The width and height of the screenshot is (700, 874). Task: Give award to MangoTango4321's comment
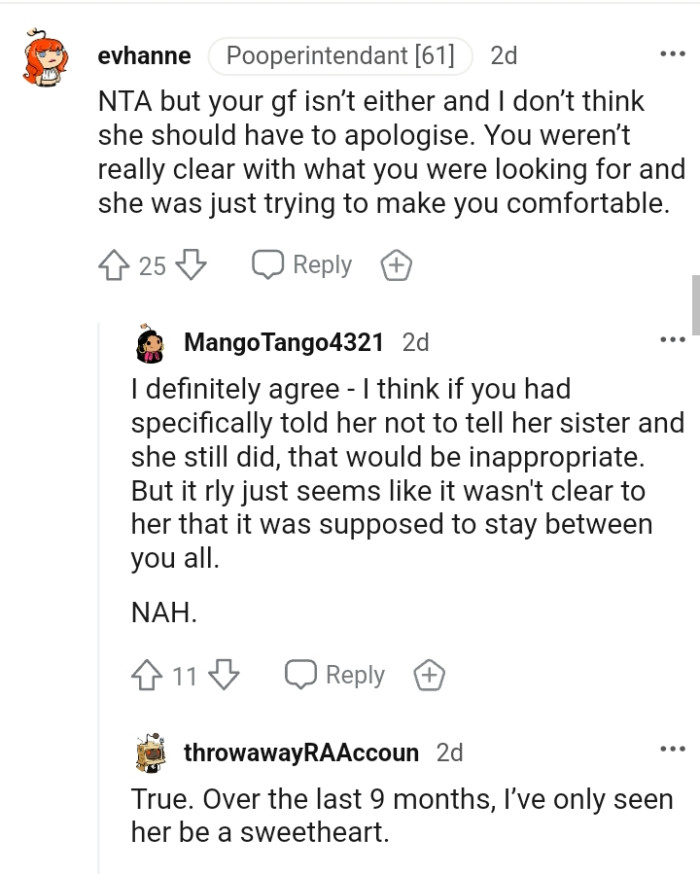click(x=430, y=676)
